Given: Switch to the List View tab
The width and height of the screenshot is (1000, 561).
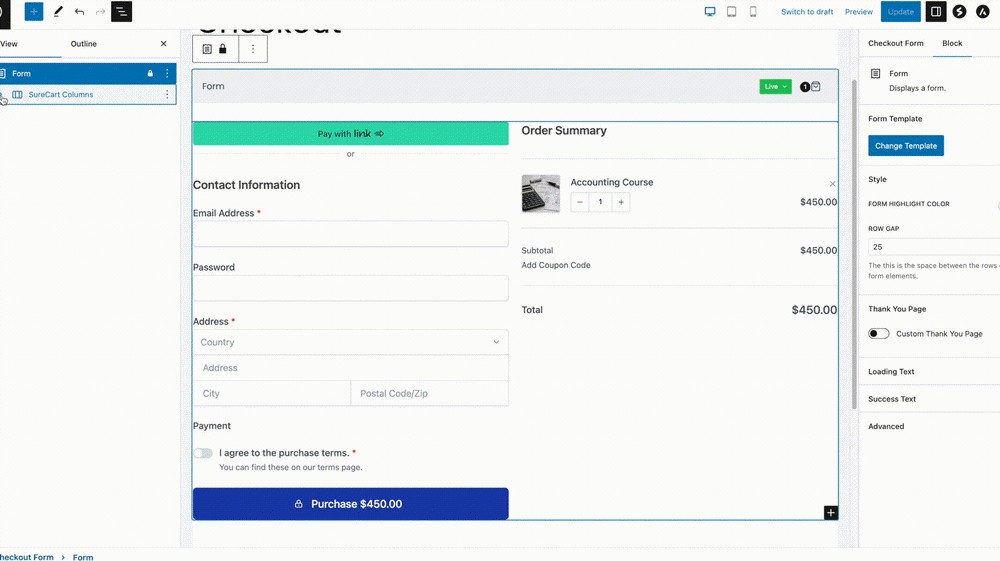Looking at the screenshot, I should (9, 44).
